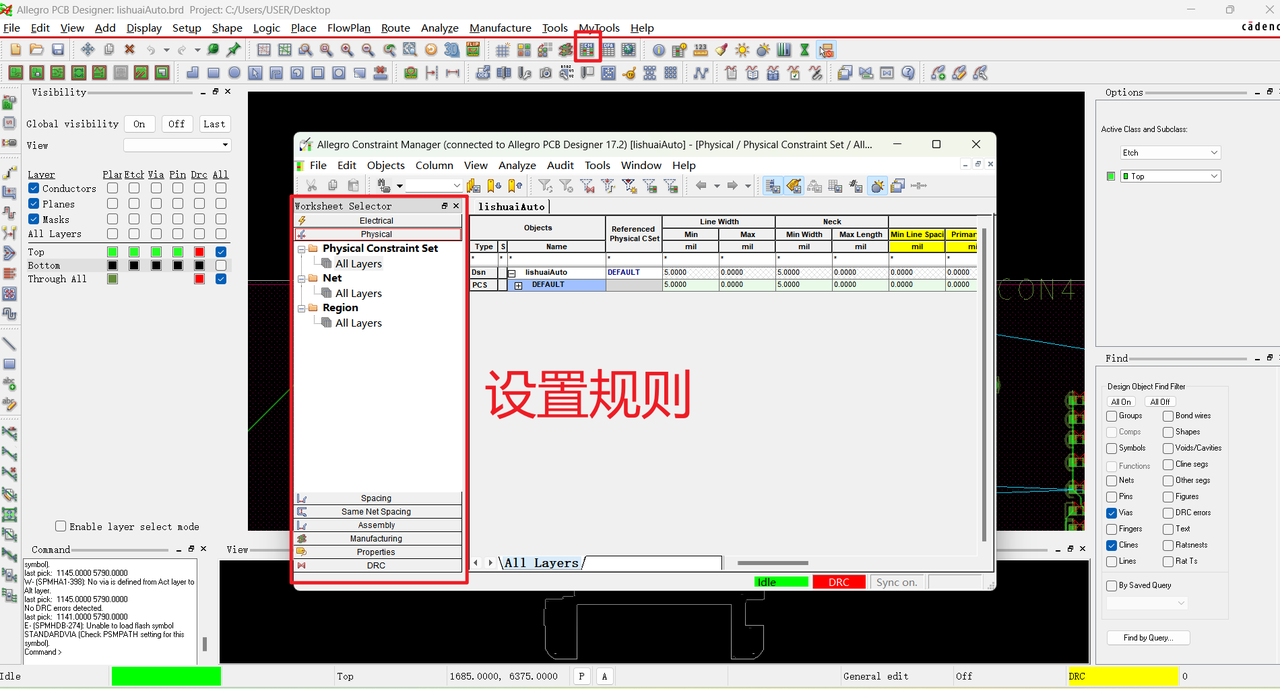The height and width of the screenshot is (689, 1280).
Task: Click the DEFAULT referenced physical CSet cell
Action: 633,272
